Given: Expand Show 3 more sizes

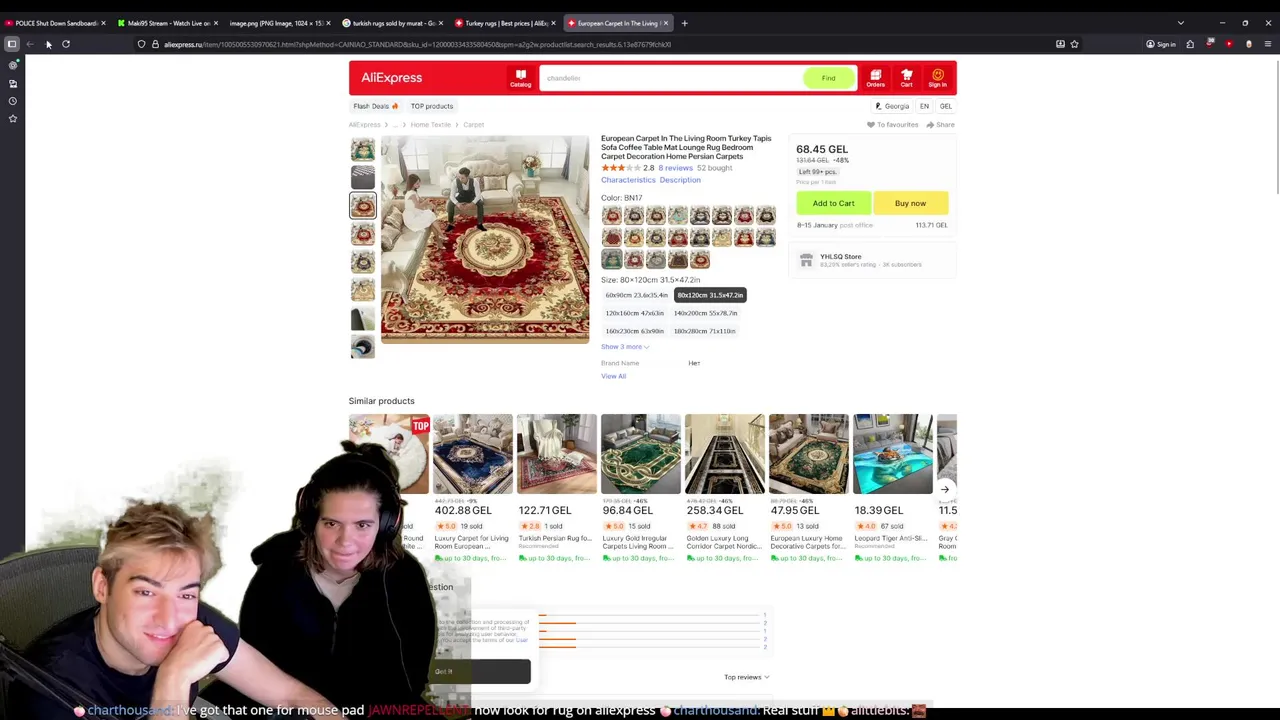Looking at the screenshot, I should [625, 347].
